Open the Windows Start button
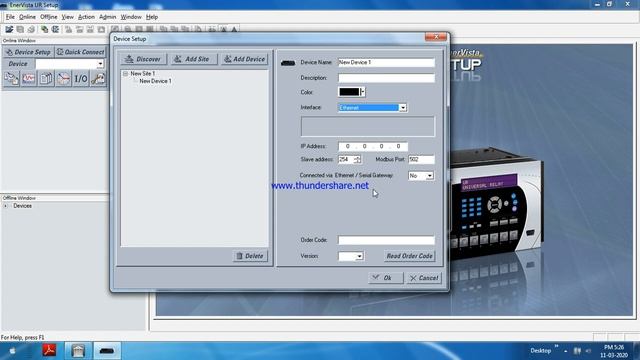This screenshot has height=360, width=640. pos(12,351)
